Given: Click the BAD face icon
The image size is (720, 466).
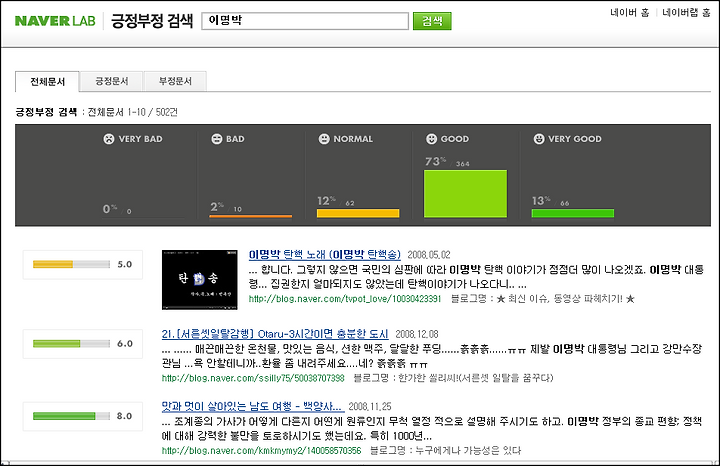Looking at the screenshot, I should 217,139.
